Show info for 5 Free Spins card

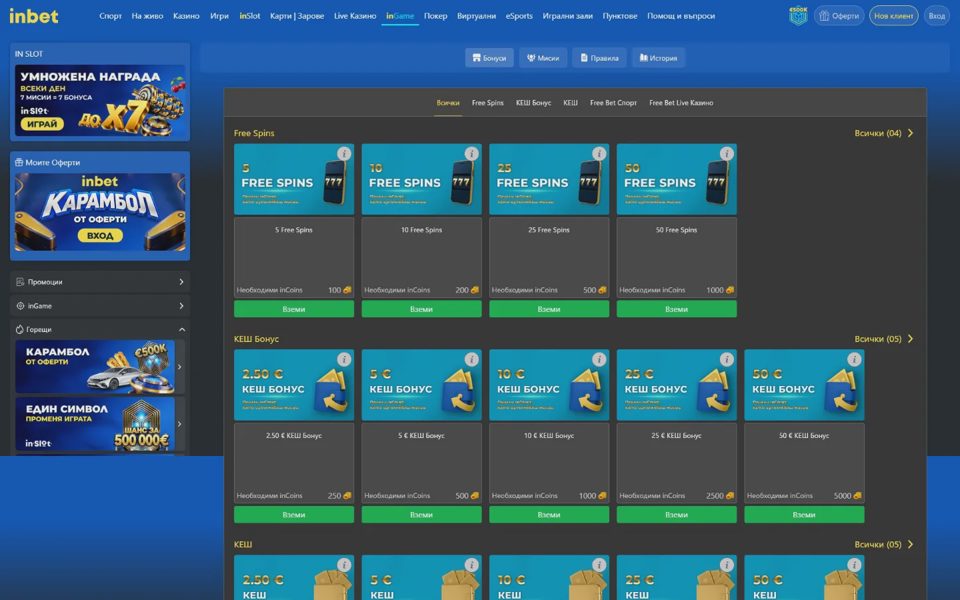click(344, 154)
